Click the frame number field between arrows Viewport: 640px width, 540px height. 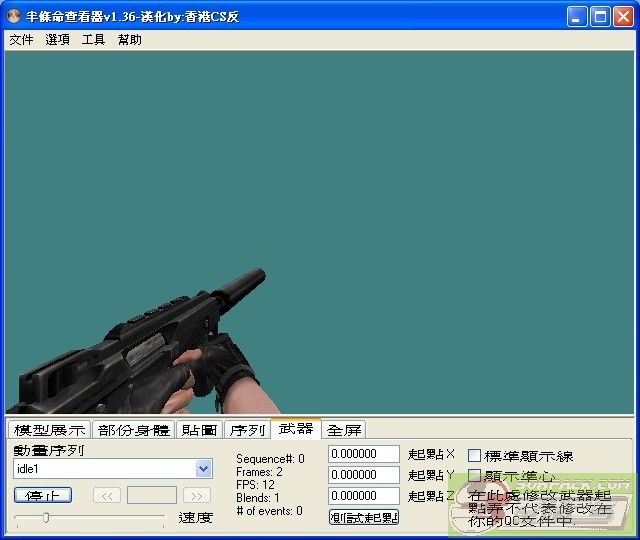[x=152, y=496]
